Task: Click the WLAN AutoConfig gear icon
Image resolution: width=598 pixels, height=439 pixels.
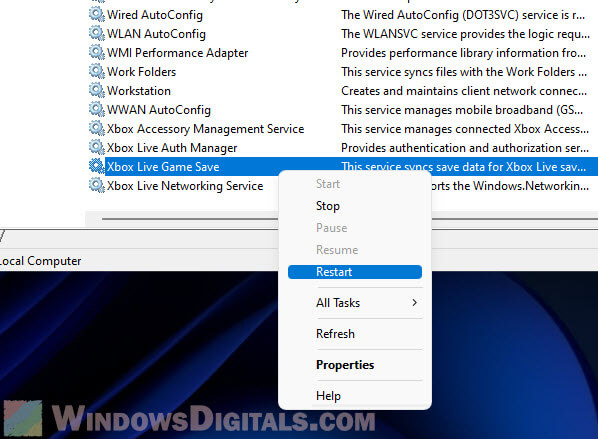Action: (97, 34)
